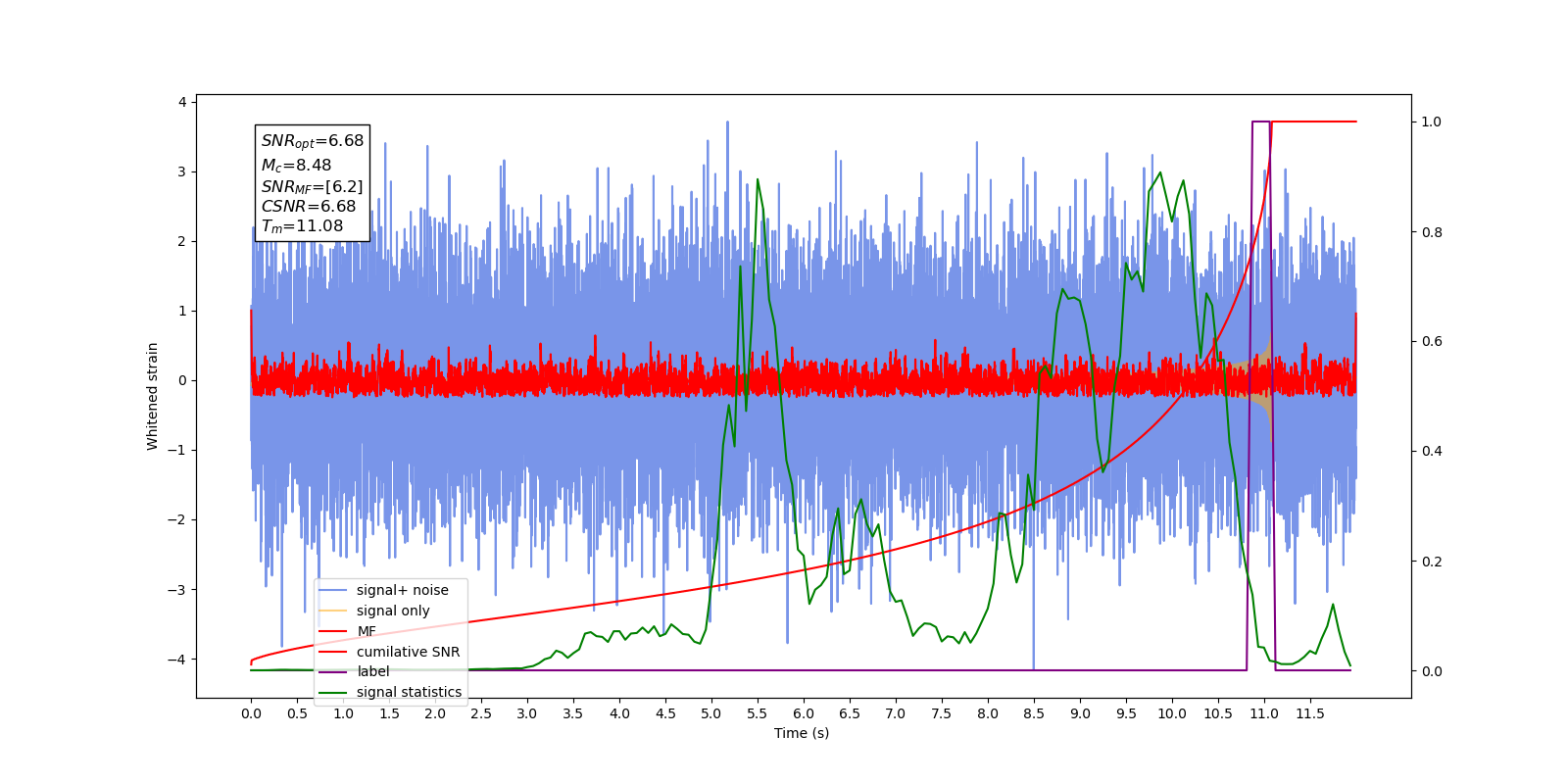Click the 9.0 time-axis tick label
This screenshot has height=784, width=1568.
[1080, 713]
